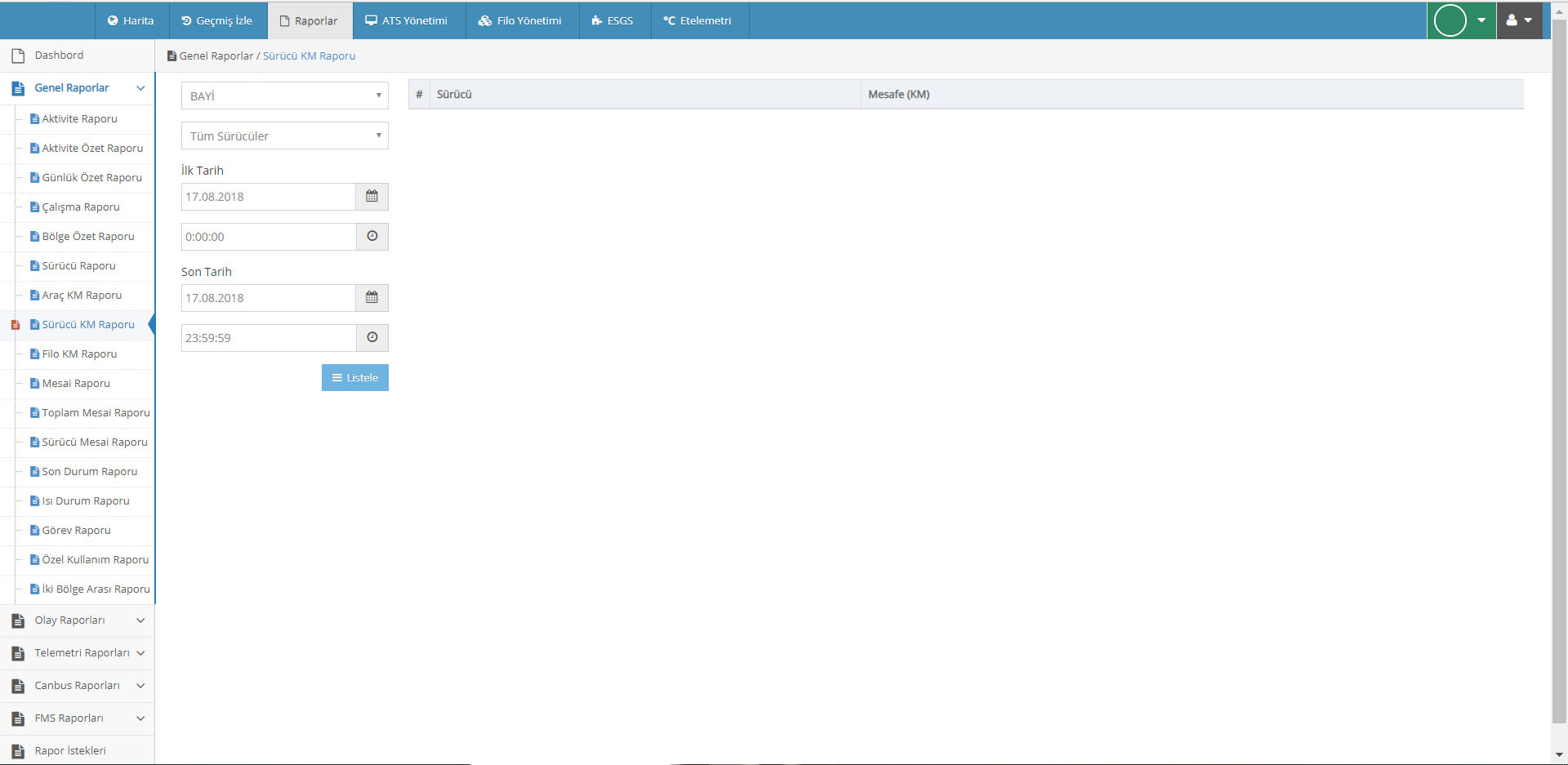
Task: Click the Telemetri Raporları document icon
Action: [18, 654]
